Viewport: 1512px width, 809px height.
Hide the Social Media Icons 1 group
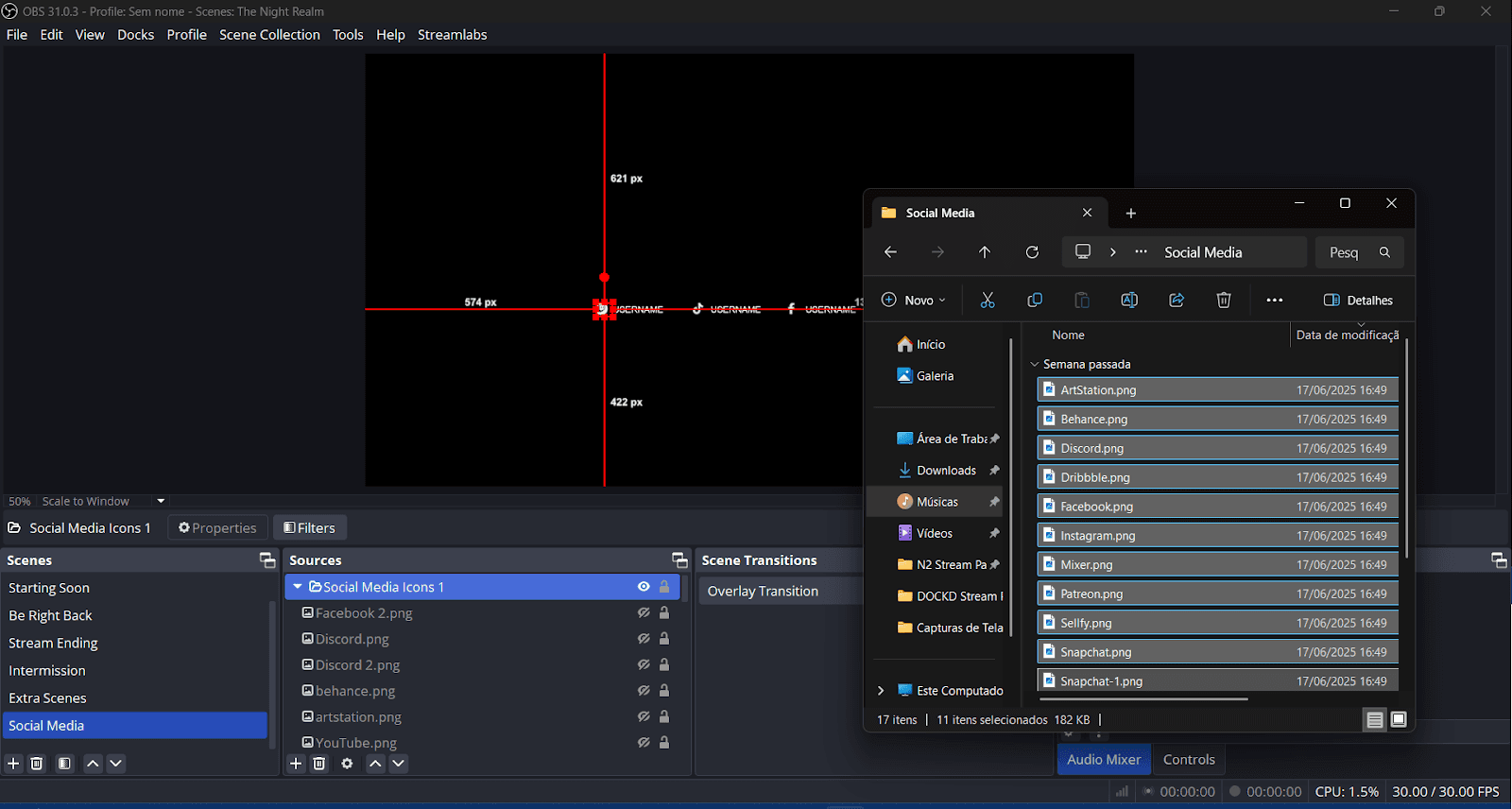click(x=644, y=587)
